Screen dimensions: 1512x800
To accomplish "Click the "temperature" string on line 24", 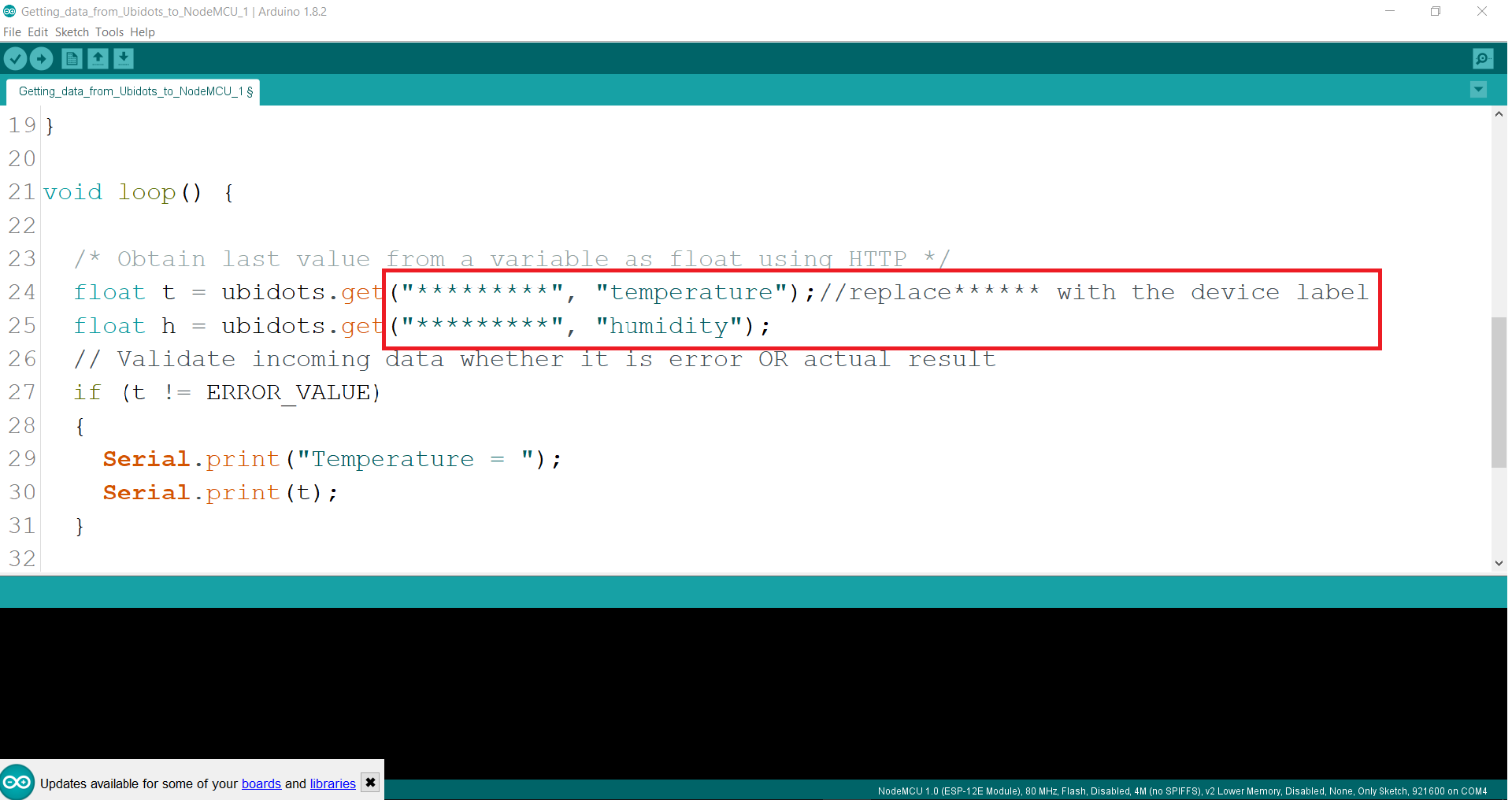I will point(691,292).
